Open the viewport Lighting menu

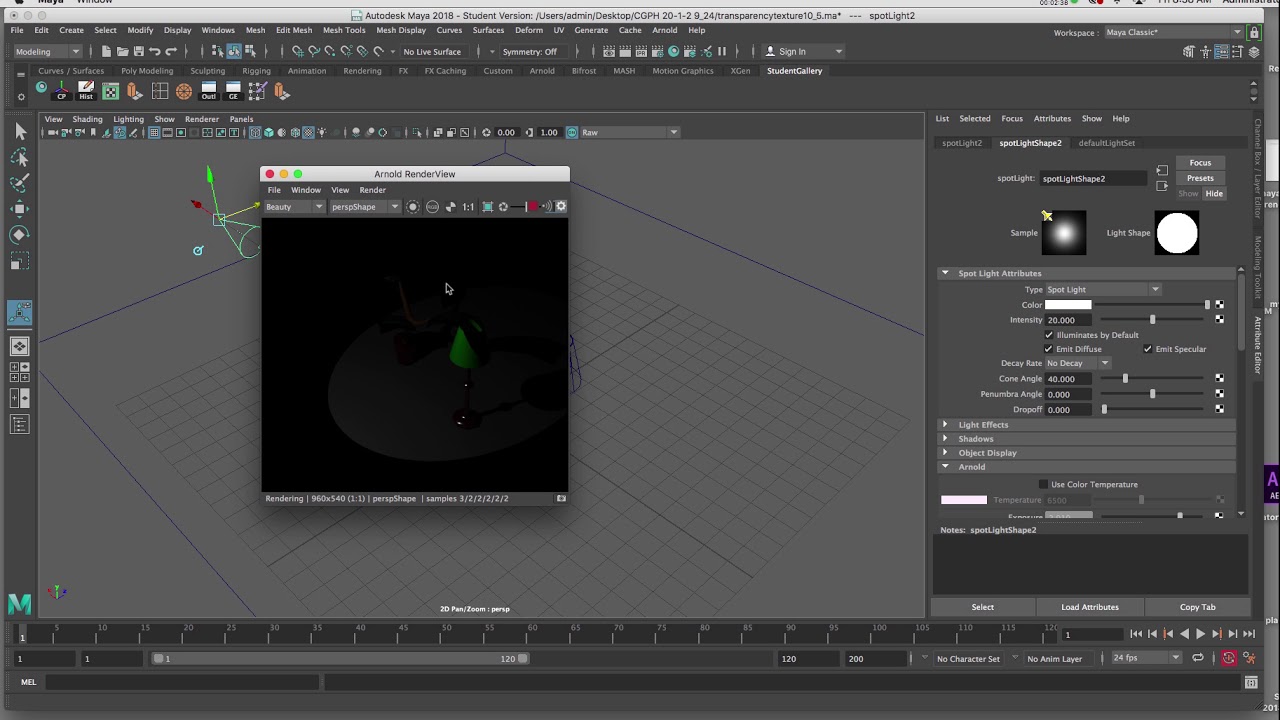tap(128, 119)
